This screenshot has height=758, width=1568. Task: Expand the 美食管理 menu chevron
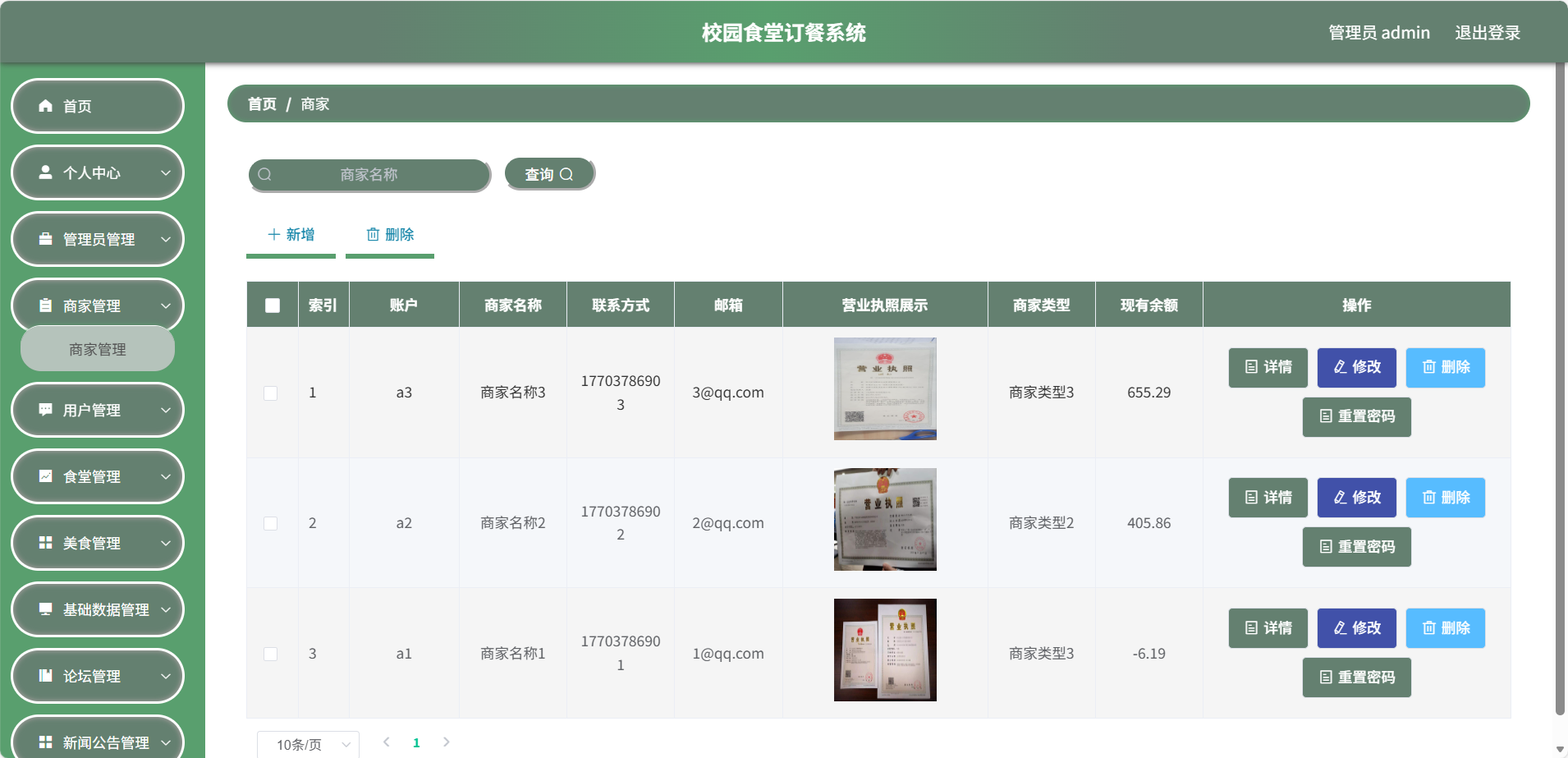pos(166,543)
